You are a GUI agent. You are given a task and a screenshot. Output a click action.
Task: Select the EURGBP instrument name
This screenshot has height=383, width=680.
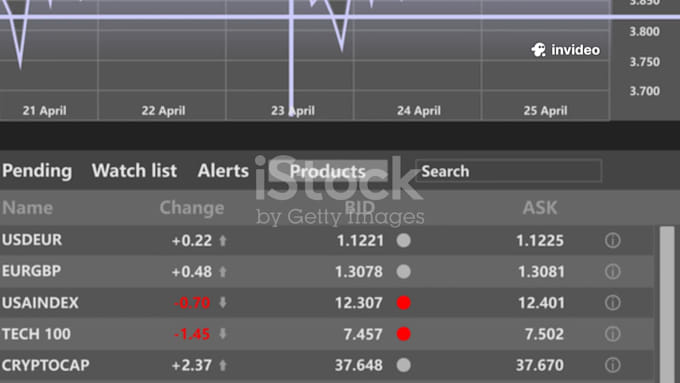click(x=31, y=271)
